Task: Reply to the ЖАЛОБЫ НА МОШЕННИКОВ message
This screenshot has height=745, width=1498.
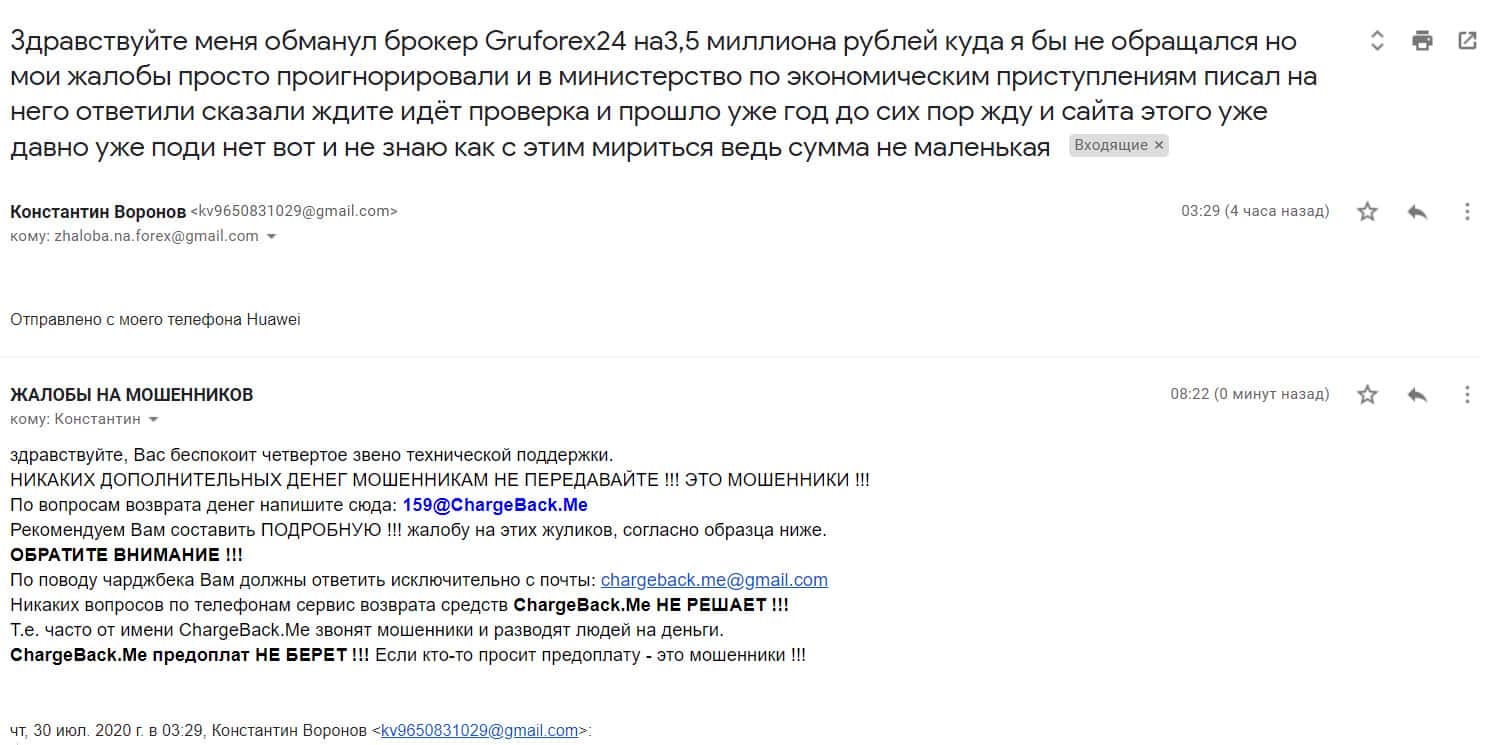Action: click(1417, 395)
